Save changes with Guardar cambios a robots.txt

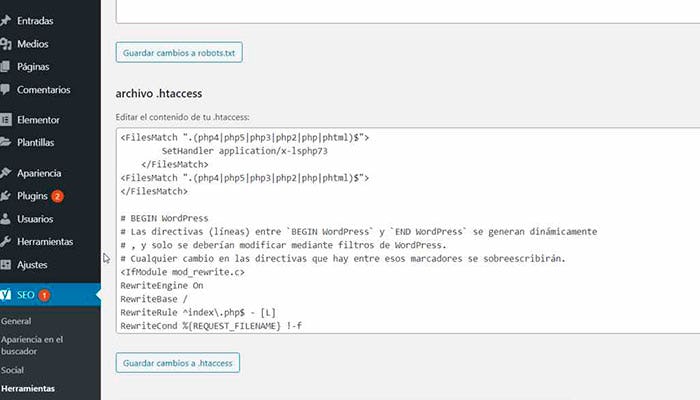coord(179,52)
